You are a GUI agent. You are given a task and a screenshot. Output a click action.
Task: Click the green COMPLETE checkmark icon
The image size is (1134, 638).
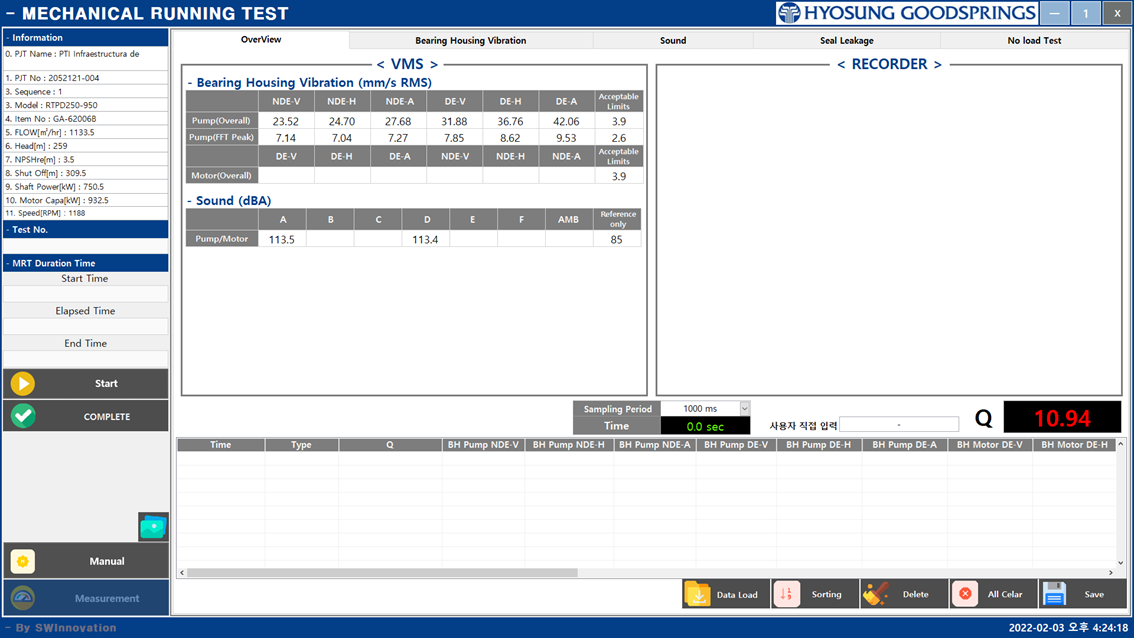click(x=23, y=416)
